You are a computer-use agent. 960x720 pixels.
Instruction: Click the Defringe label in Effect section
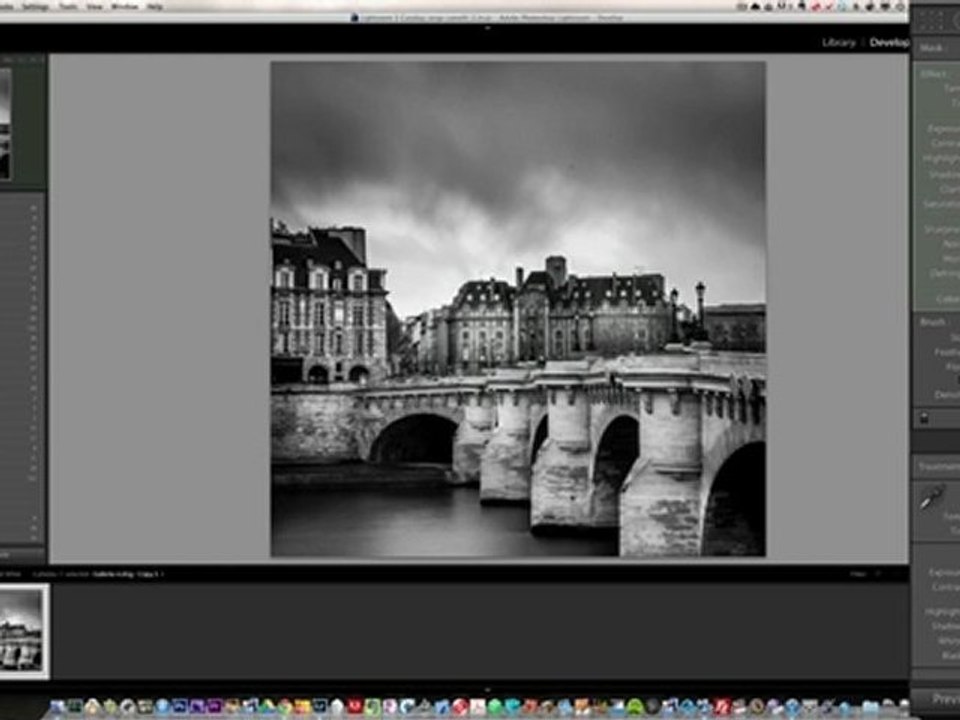(945, 274)
